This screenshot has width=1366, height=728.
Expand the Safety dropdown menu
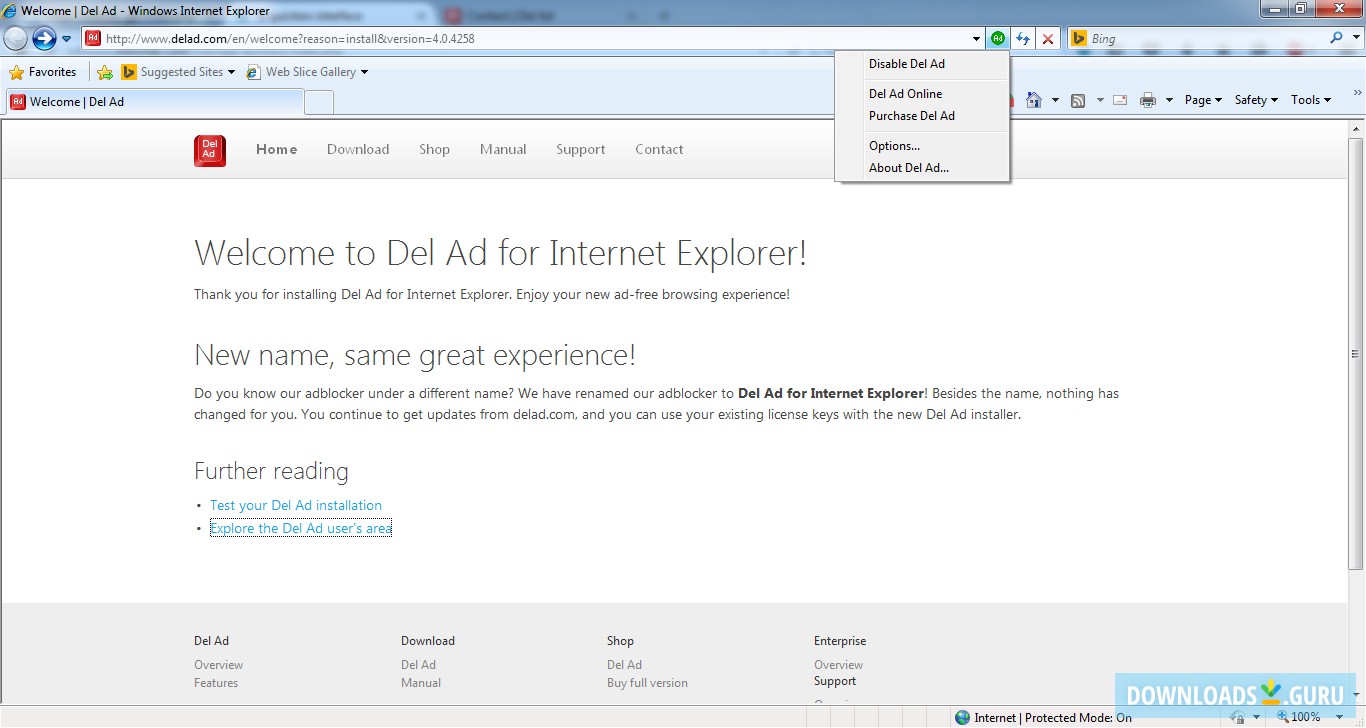tap(1255, 100)
